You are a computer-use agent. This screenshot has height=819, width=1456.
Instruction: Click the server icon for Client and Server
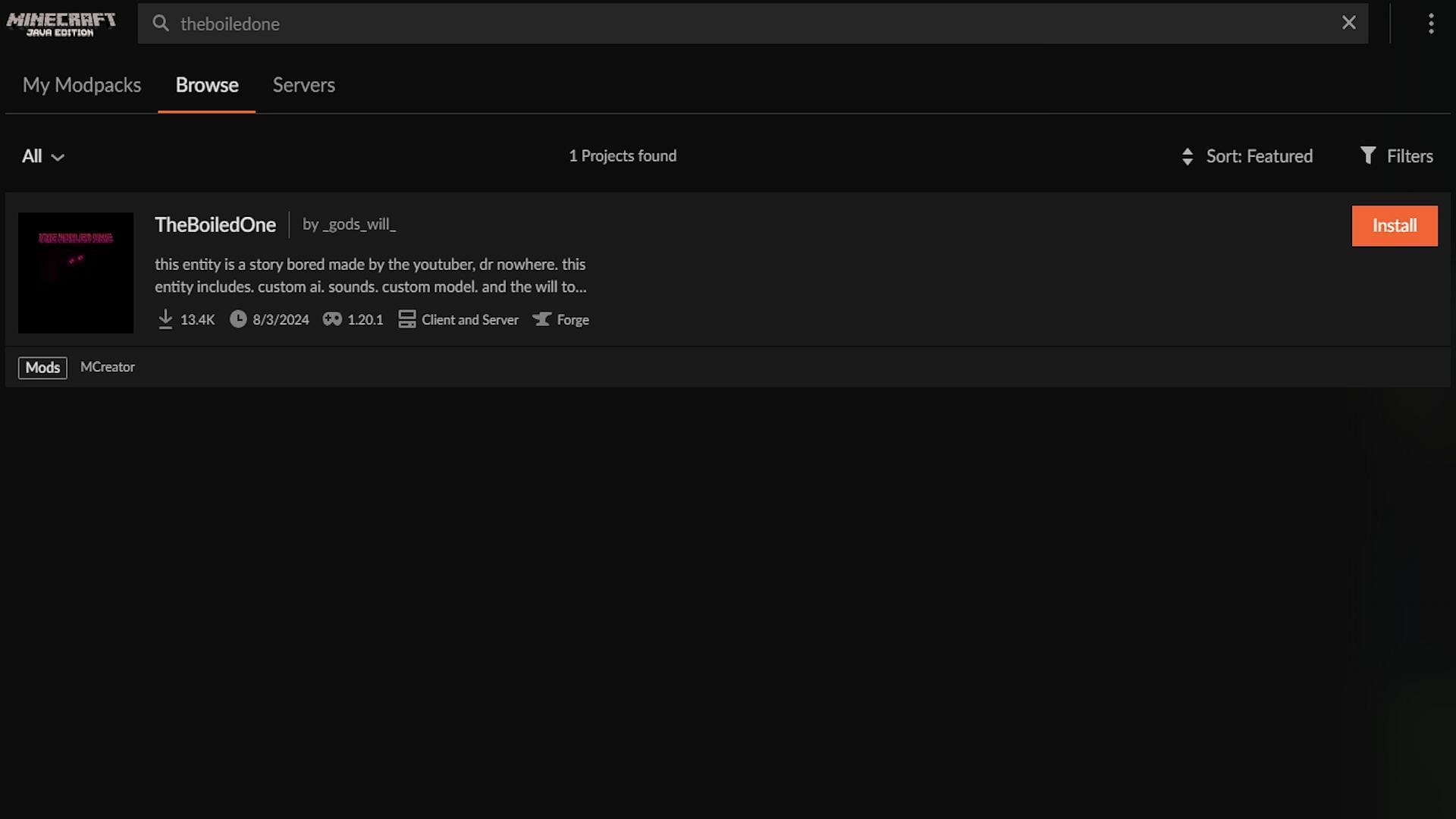tap(407, 319)
